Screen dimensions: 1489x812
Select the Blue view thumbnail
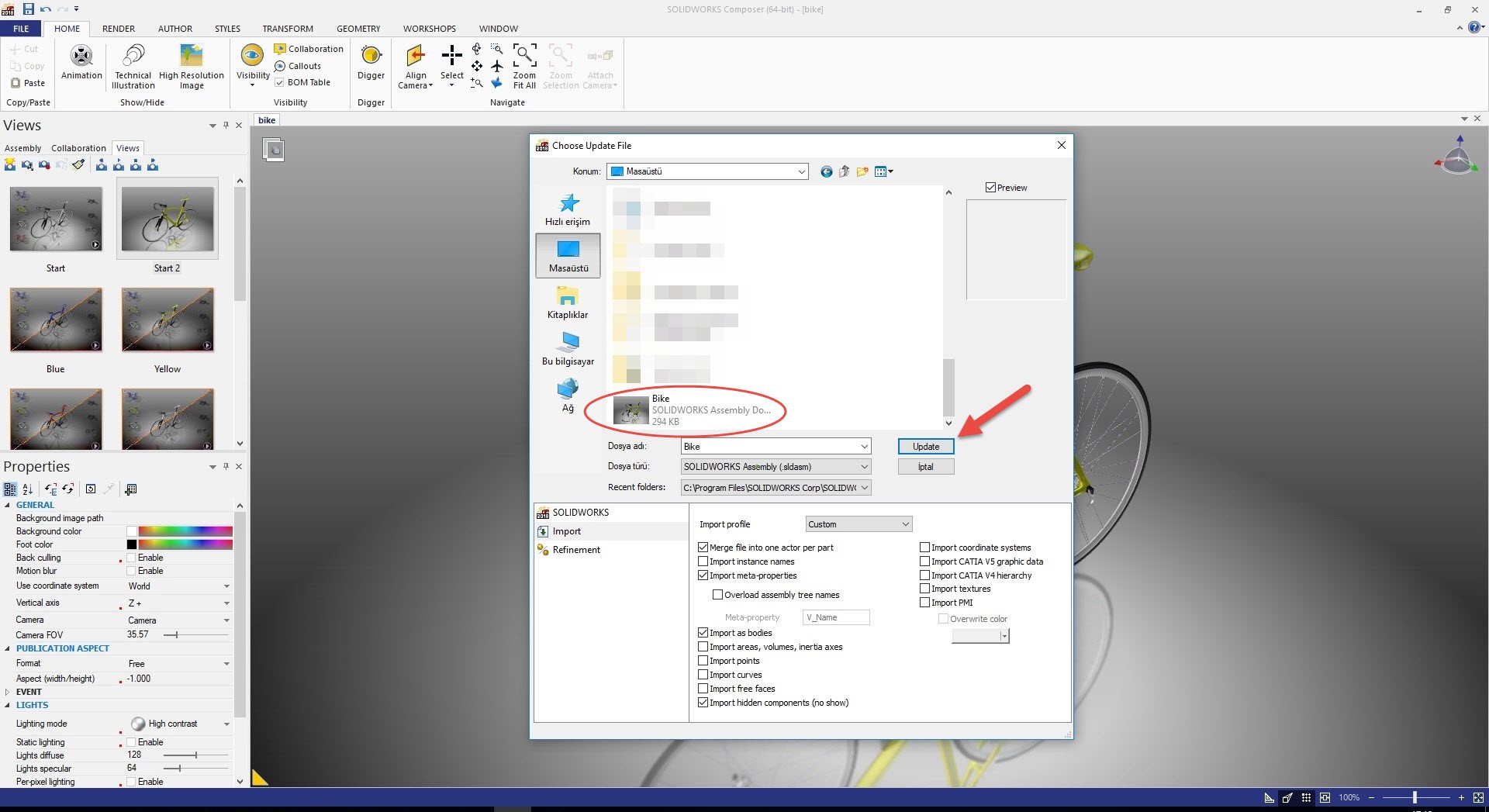[56, 320]
